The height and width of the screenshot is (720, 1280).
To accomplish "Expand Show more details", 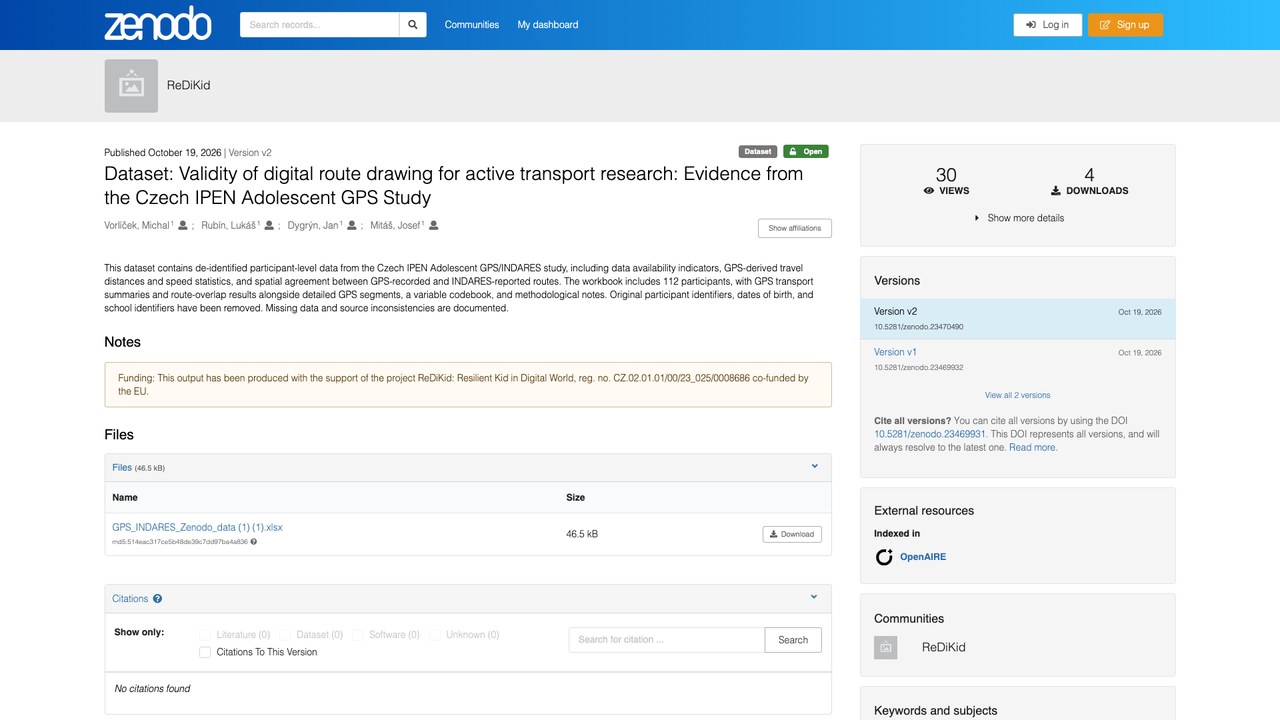I will pos(1018,218).
